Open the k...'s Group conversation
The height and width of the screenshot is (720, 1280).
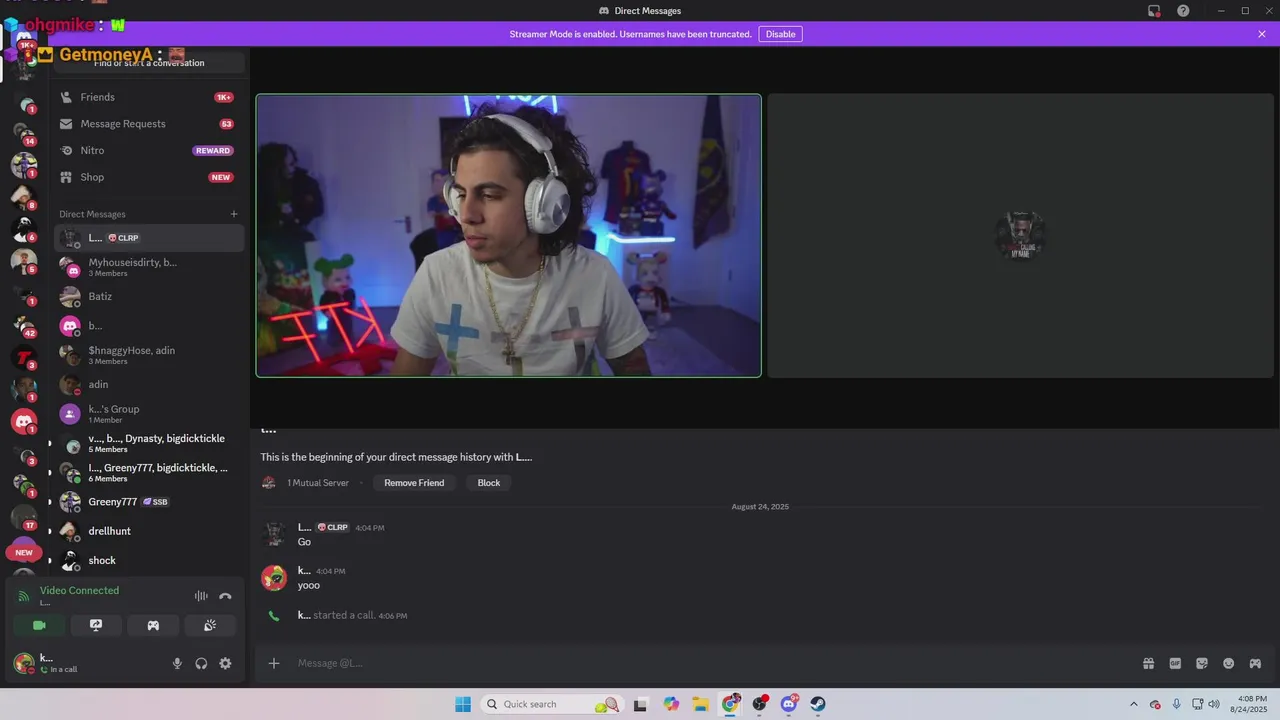click(149, 414)
